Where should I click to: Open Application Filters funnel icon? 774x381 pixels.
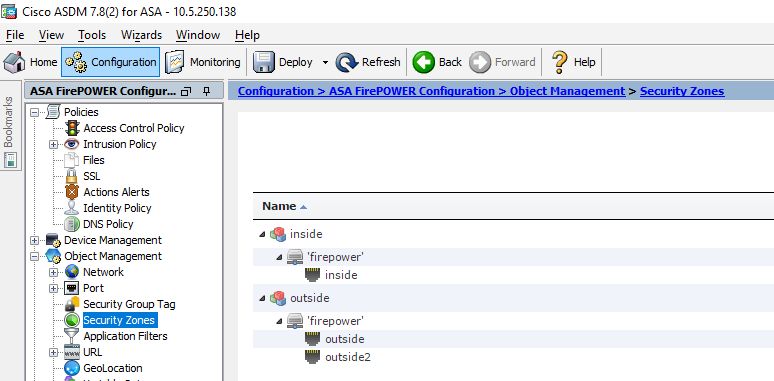tap(72, 336)
